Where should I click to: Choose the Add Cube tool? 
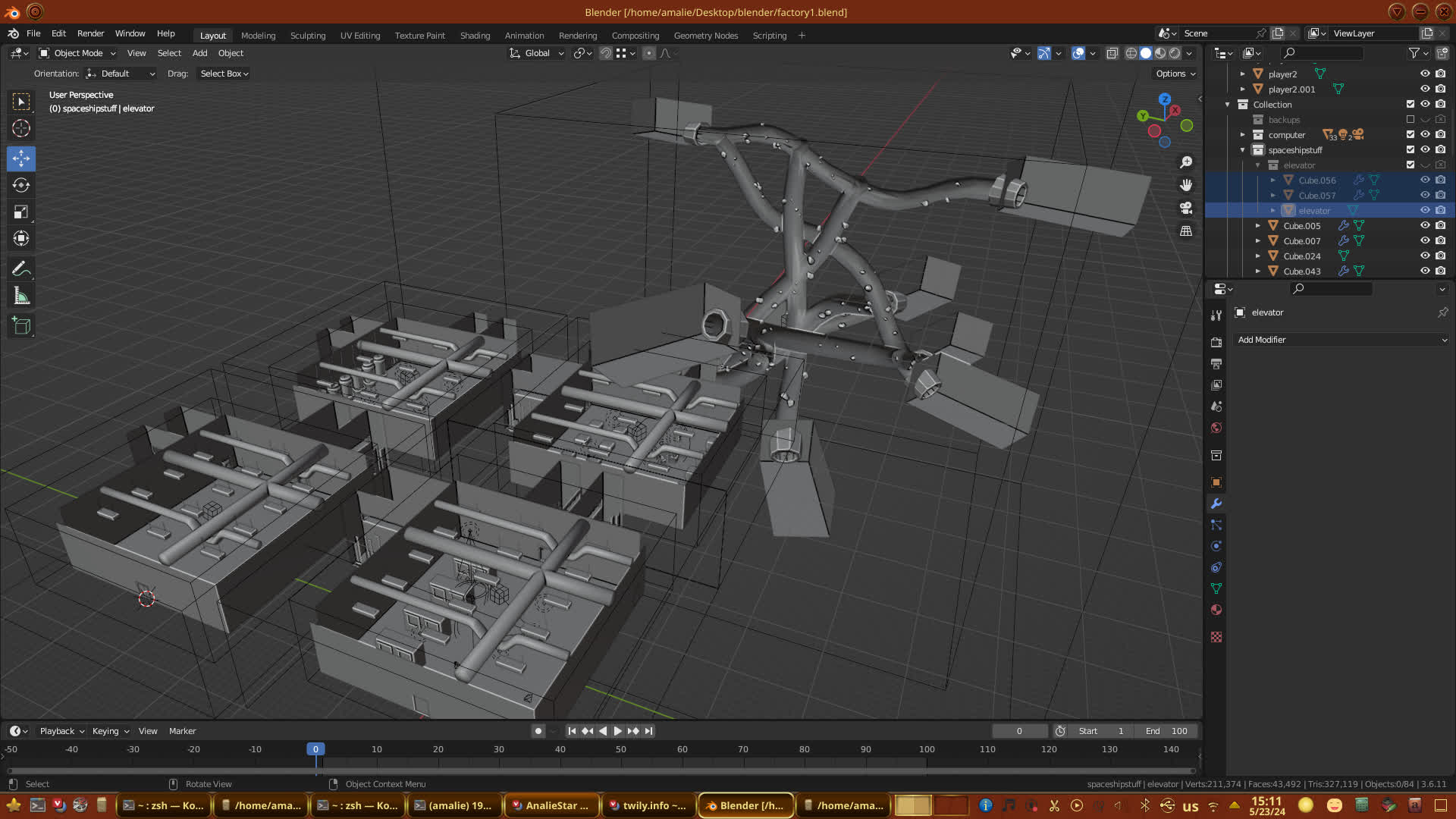[x=21, y=326]
